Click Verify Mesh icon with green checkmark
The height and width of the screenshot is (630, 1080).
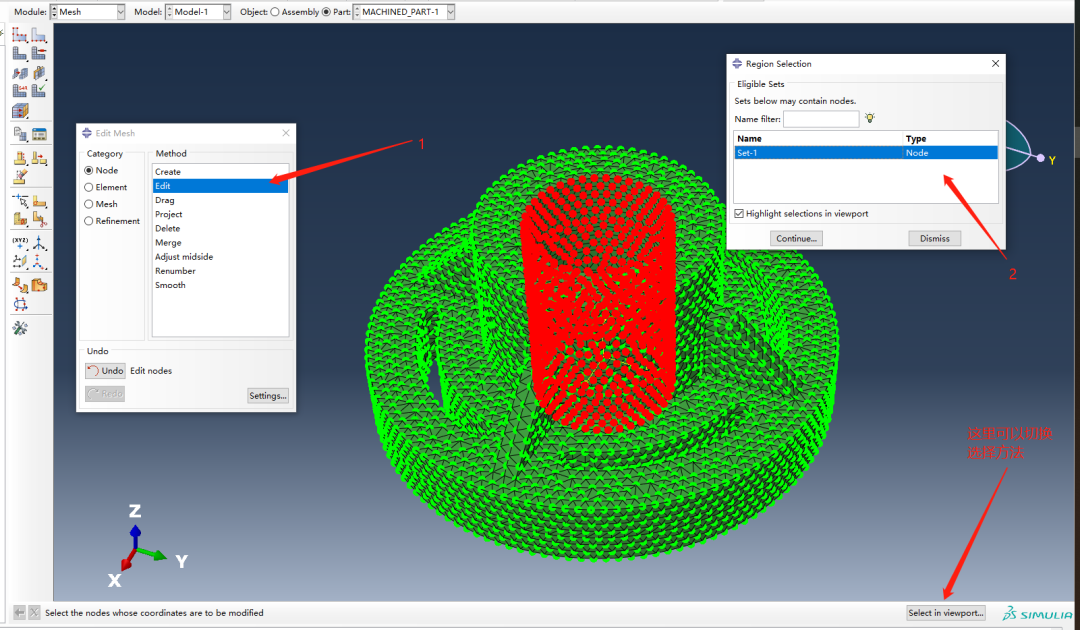coord(39,90)
